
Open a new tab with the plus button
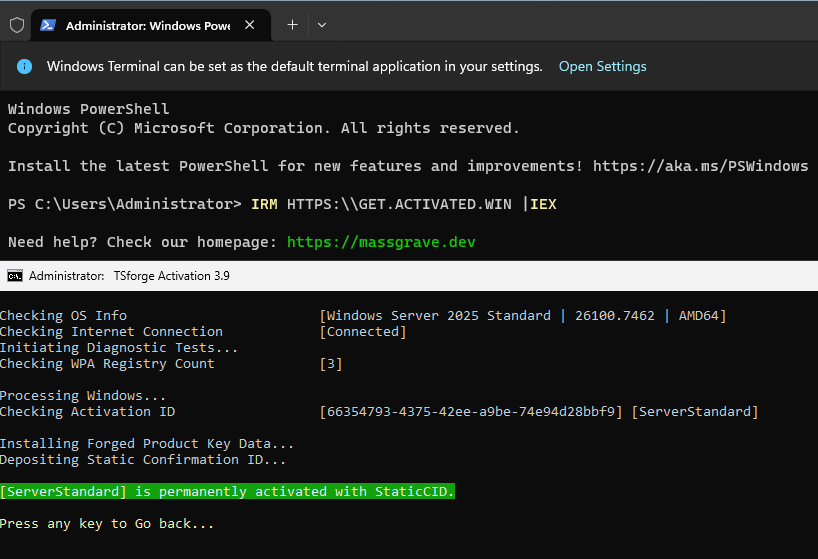point(293,25)
